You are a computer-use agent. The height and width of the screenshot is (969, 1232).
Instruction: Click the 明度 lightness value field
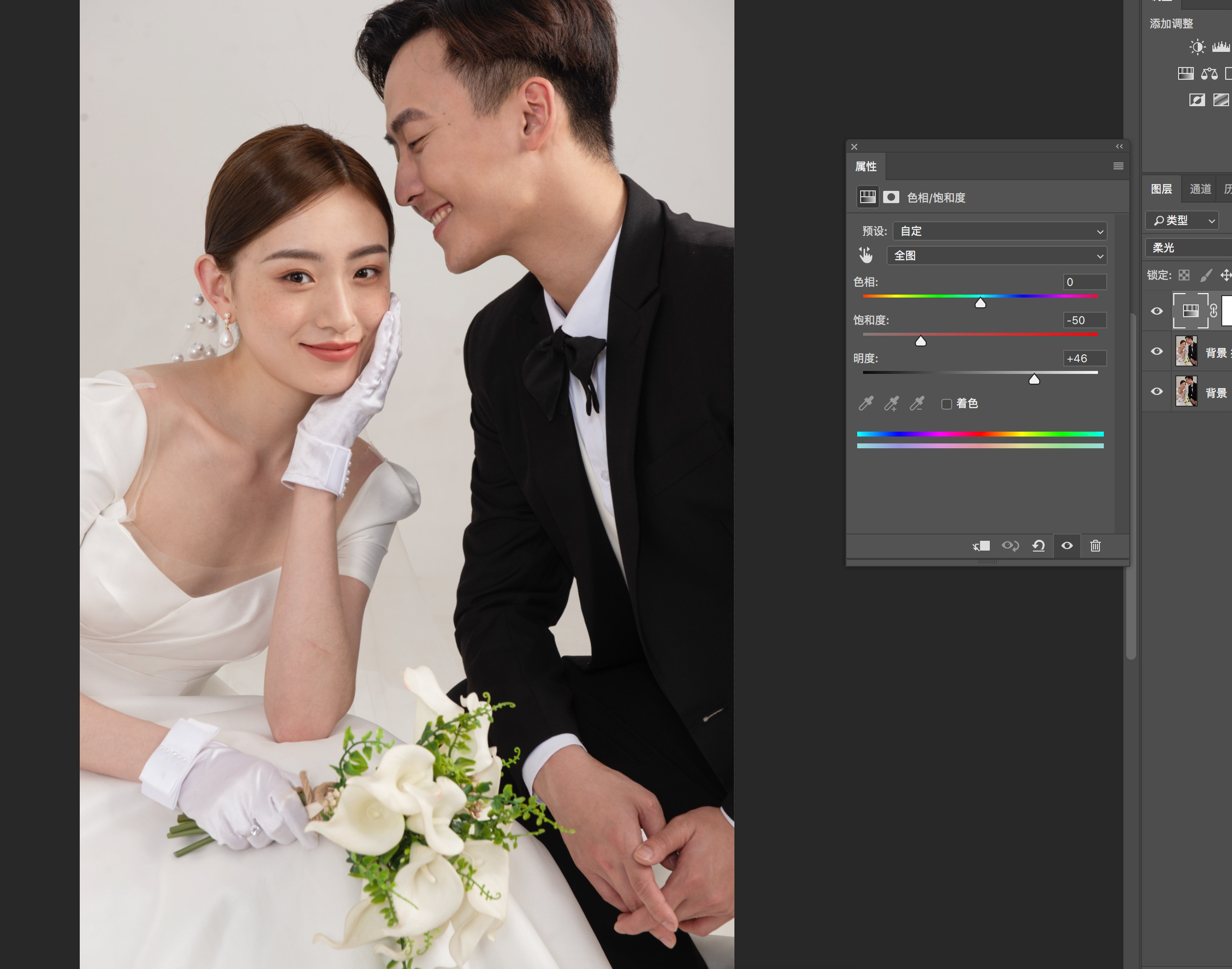[x=1084, y=359]
